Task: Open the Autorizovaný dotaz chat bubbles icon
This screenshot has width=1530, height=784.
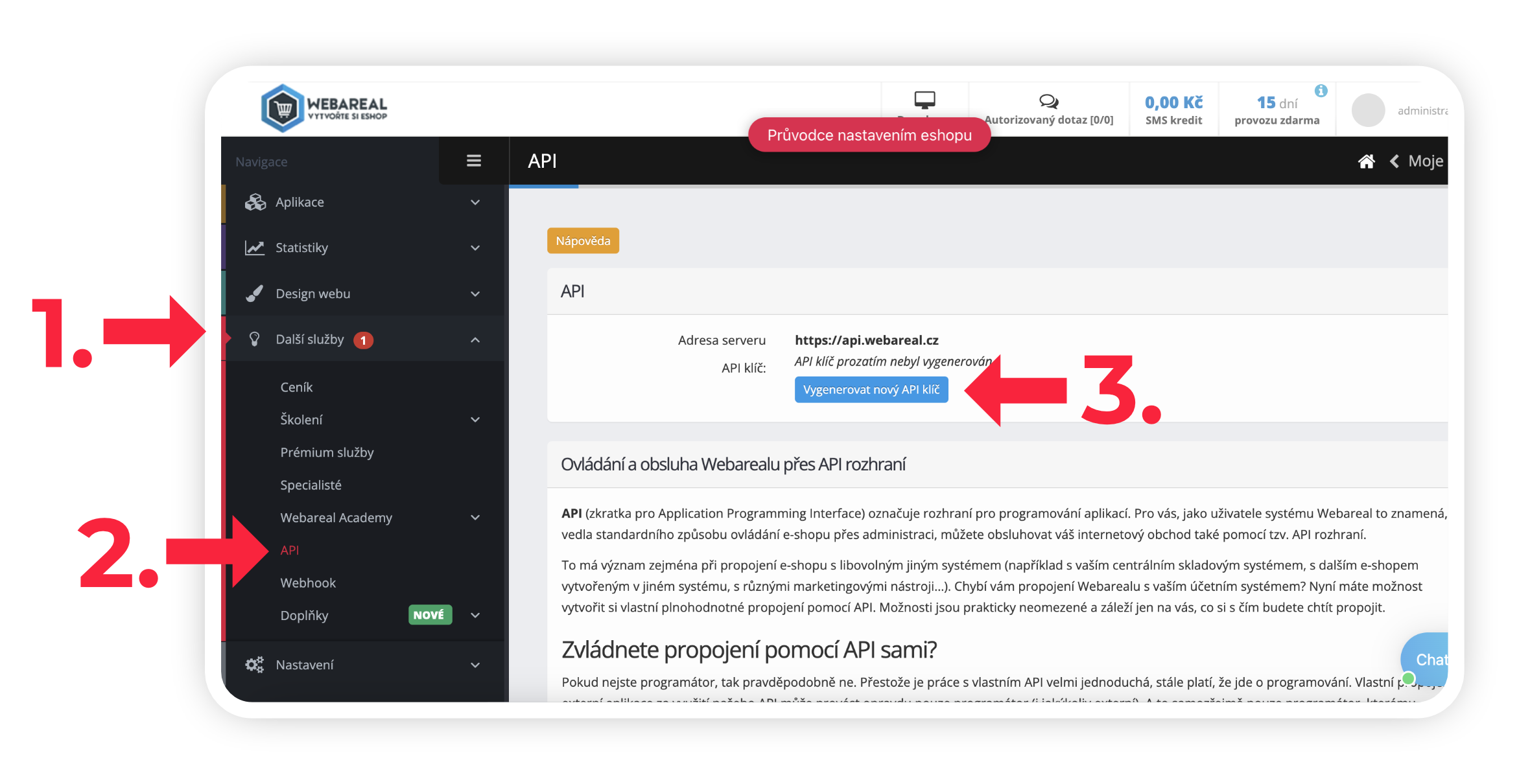Action: click(1049, 101)
